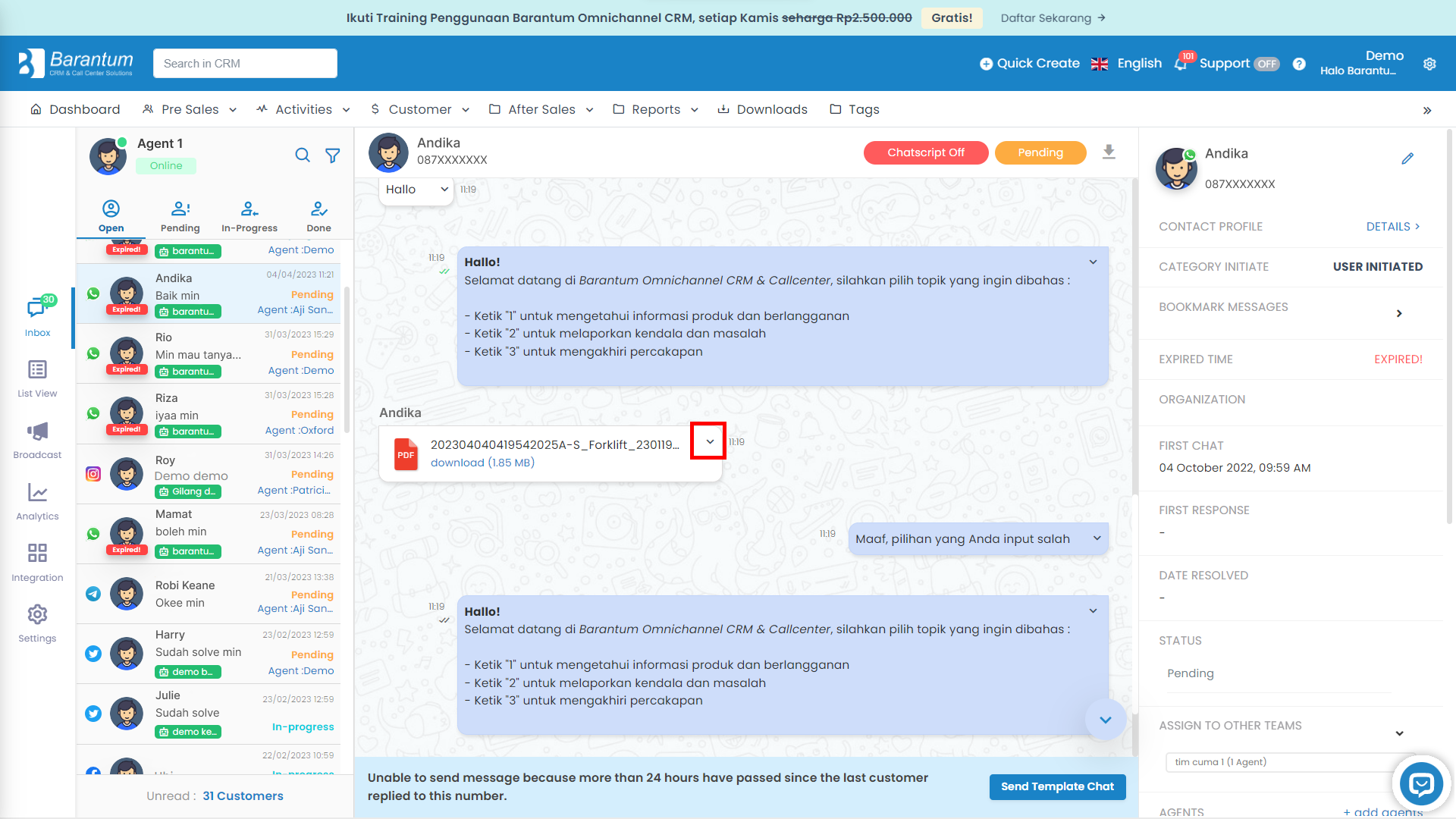This screenshot has width=1456, height=819.
Task: Open the PDF message options chevron
Action: pyautogui.click(x=709, y=441)
